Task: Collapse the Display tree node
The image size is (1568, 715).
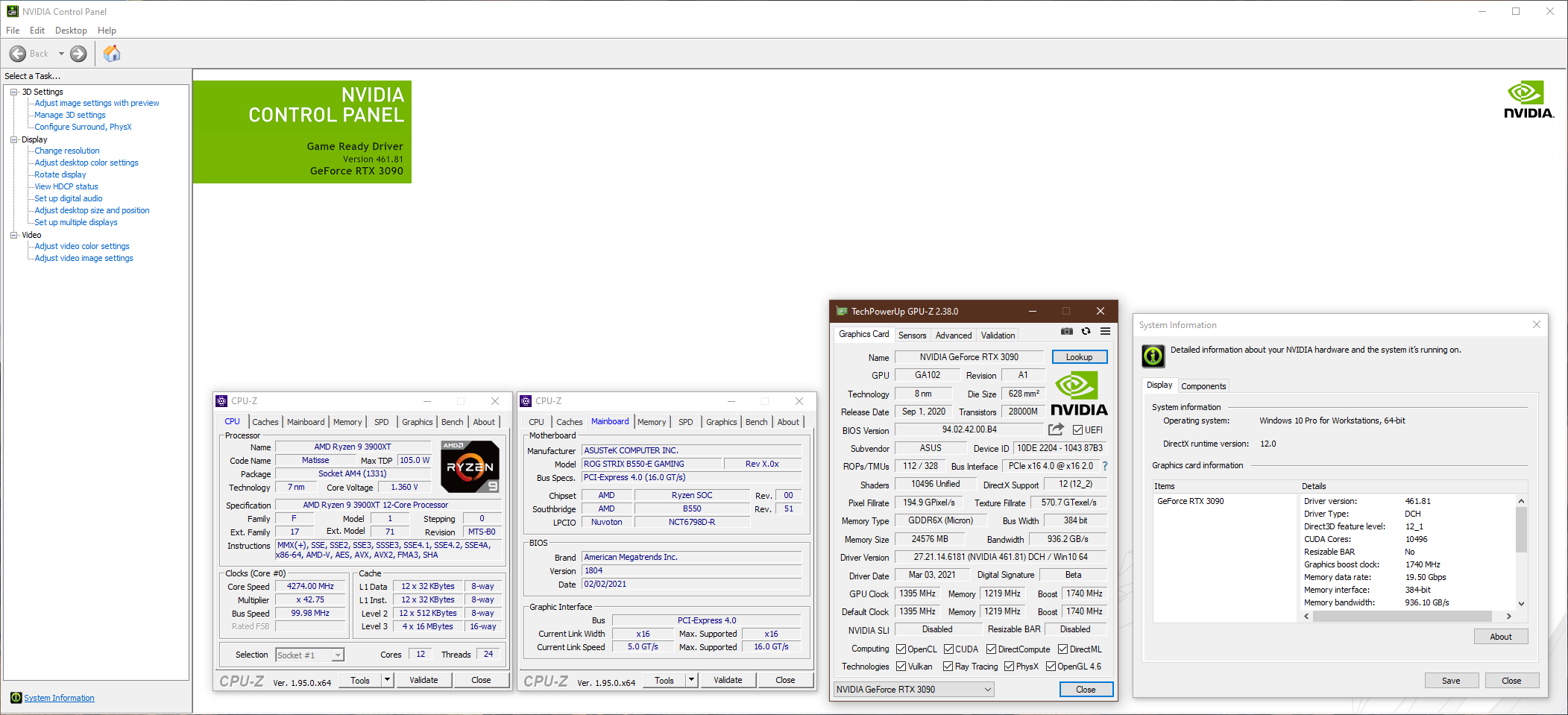Action: (x=13, y=139)
